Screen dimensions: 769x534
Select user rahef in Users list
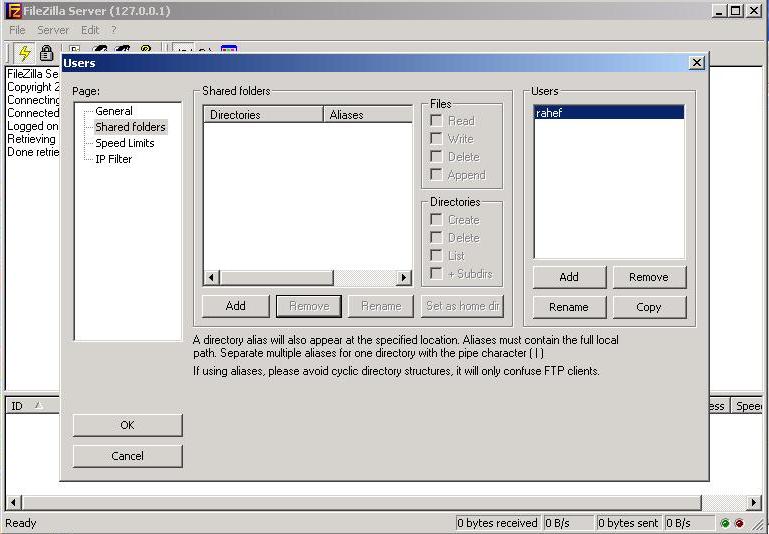click(x=609, y=113)
